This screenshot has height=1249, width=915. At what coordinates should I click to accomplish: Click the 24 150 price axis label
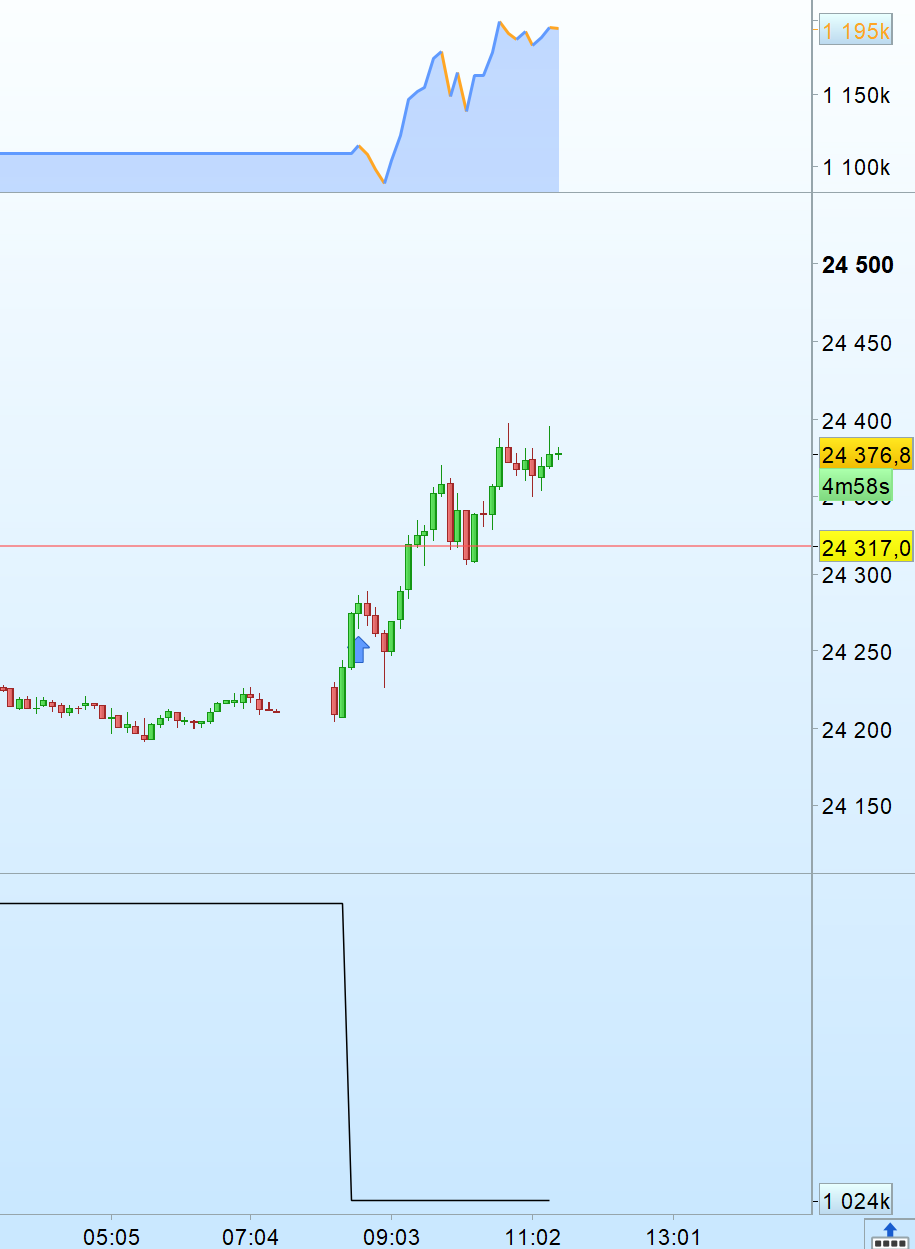click(x=857, y=806)
